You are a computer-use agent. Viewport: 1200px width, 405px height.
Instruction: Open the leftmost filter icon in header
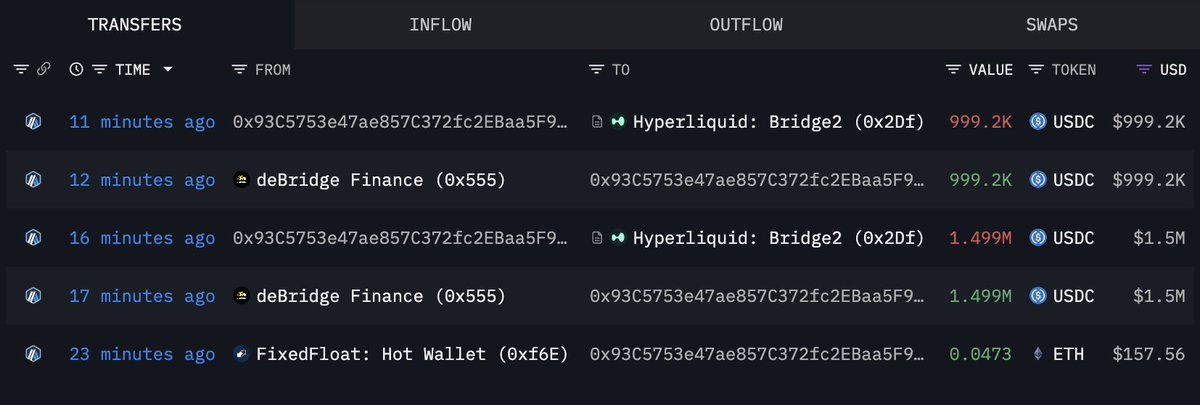pyautogui.click(x=21, y=70)
